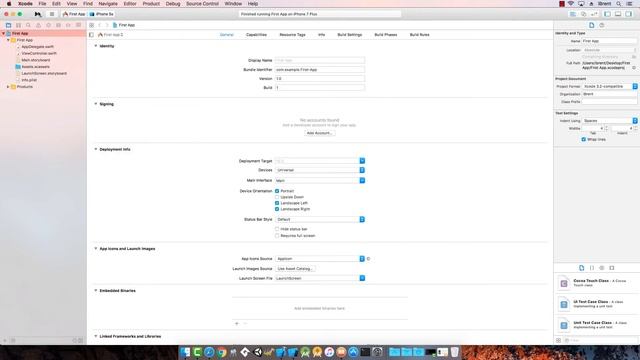Show the File Template library icon

coord(582,268)
